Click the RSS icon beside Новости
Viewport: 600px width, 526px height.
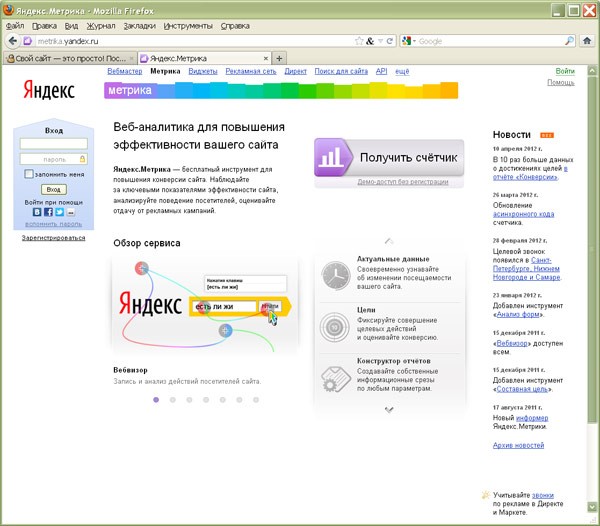(x=546, y=134)
